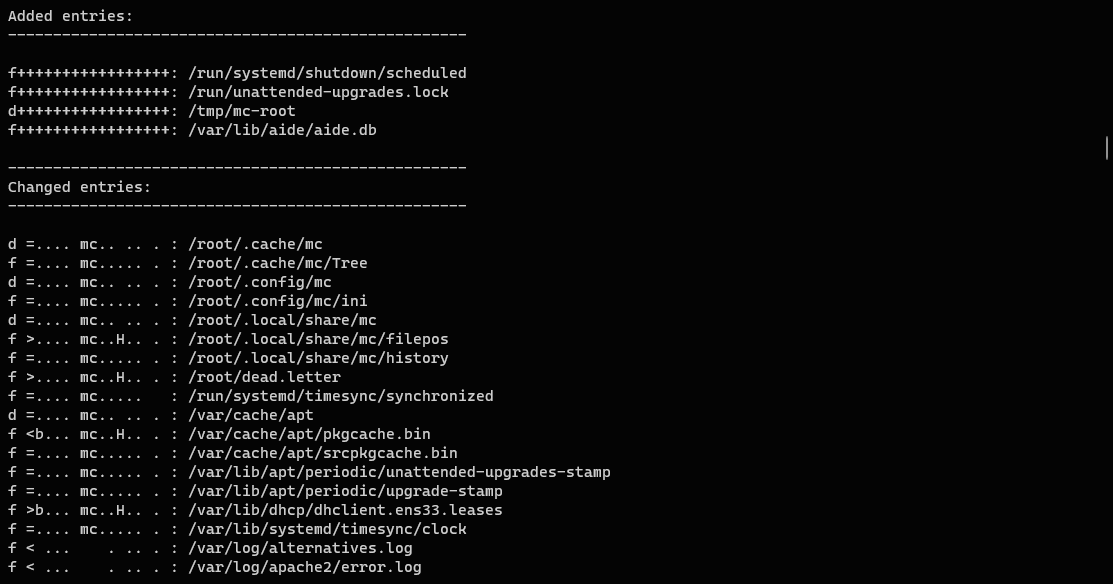Click the /run/systemd/shutdown/scheduled path
The height and width of the screenshot is (584, 1113).
[x=327, y=73]
